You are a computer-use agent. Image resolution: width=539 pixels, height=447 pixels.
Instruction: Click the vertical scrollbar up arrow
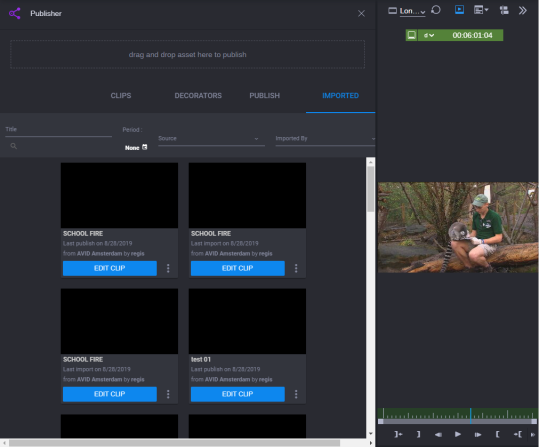pyautogui.click(x=370, y=162)
